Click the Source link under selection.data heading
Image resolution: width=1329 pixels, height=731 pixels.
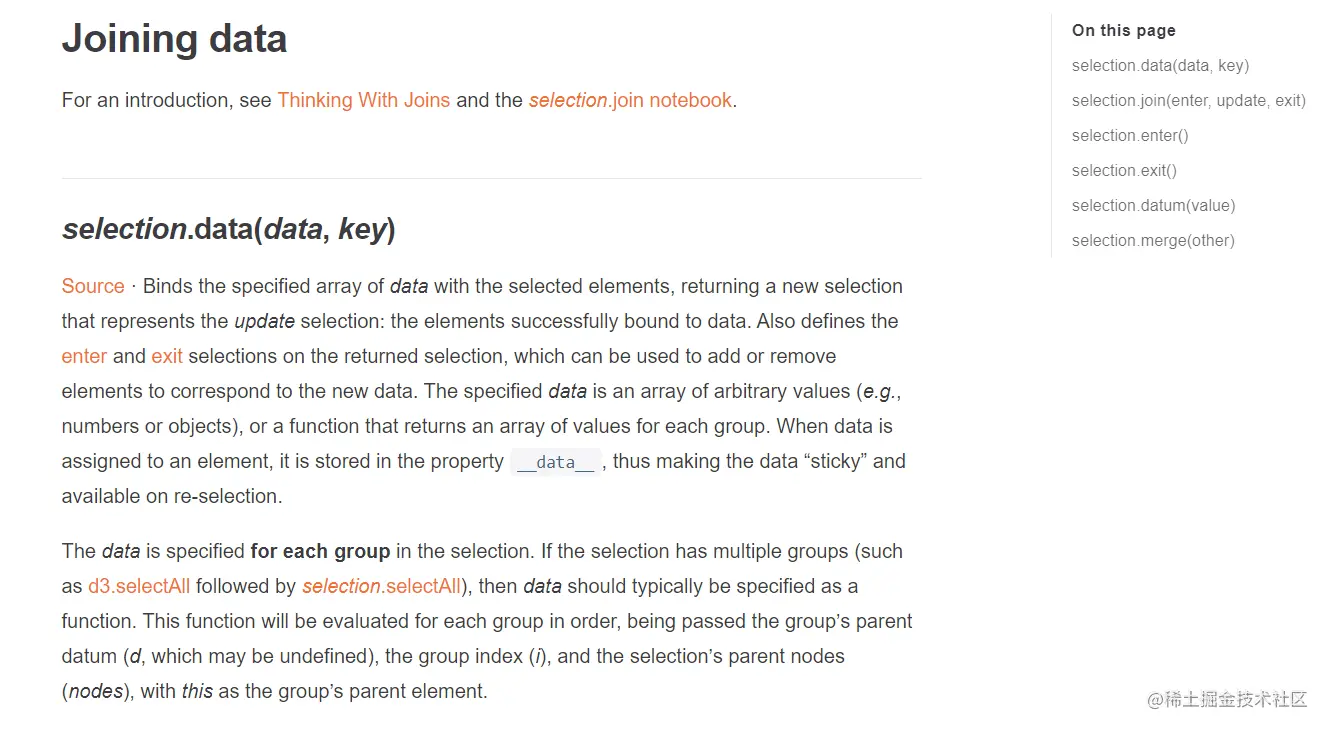92,286
